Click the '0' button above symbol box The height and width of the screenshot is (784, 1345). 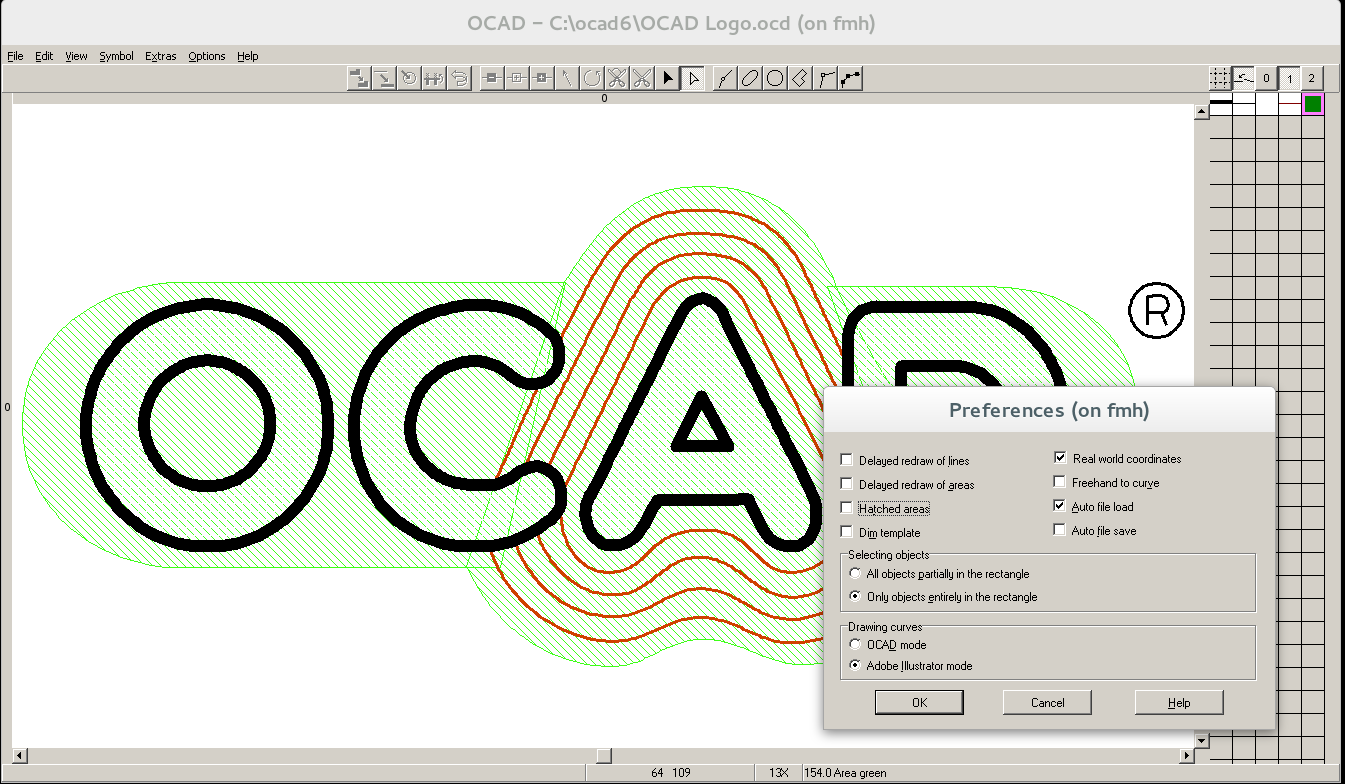1266,78
